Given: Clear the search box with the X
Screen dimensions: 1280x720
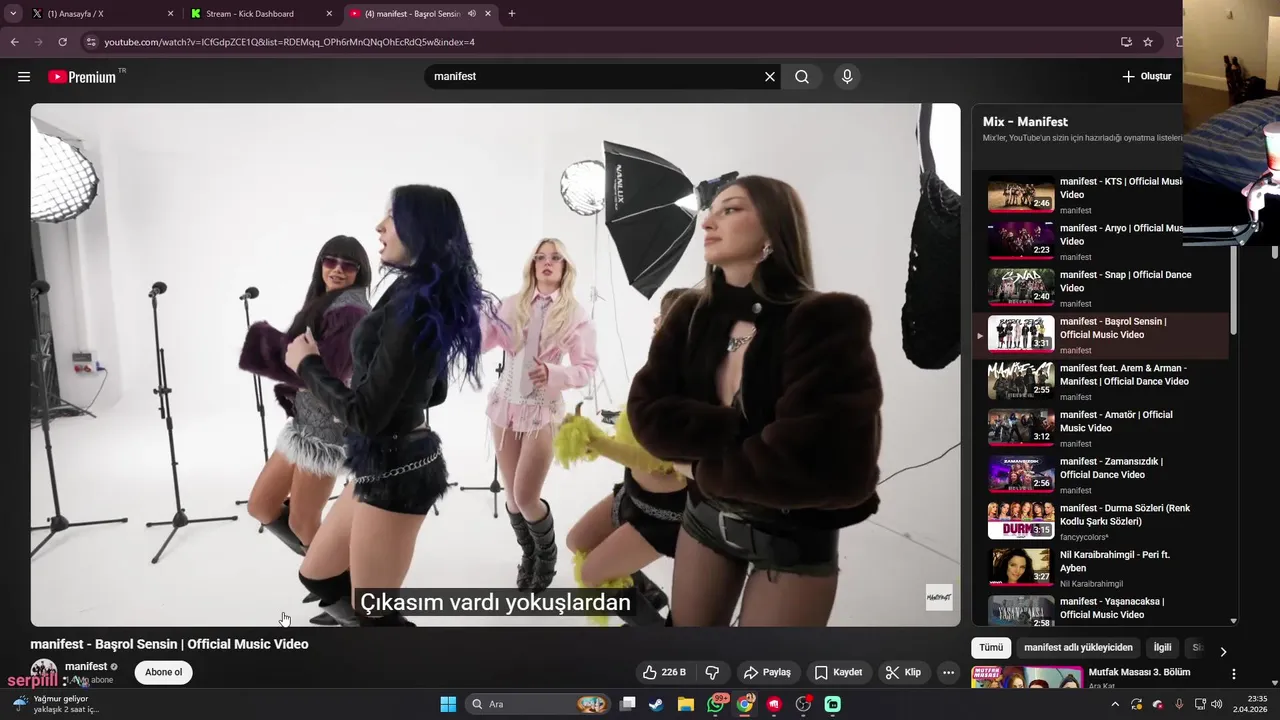Looking at the screenshot, I should pos(770,76).
